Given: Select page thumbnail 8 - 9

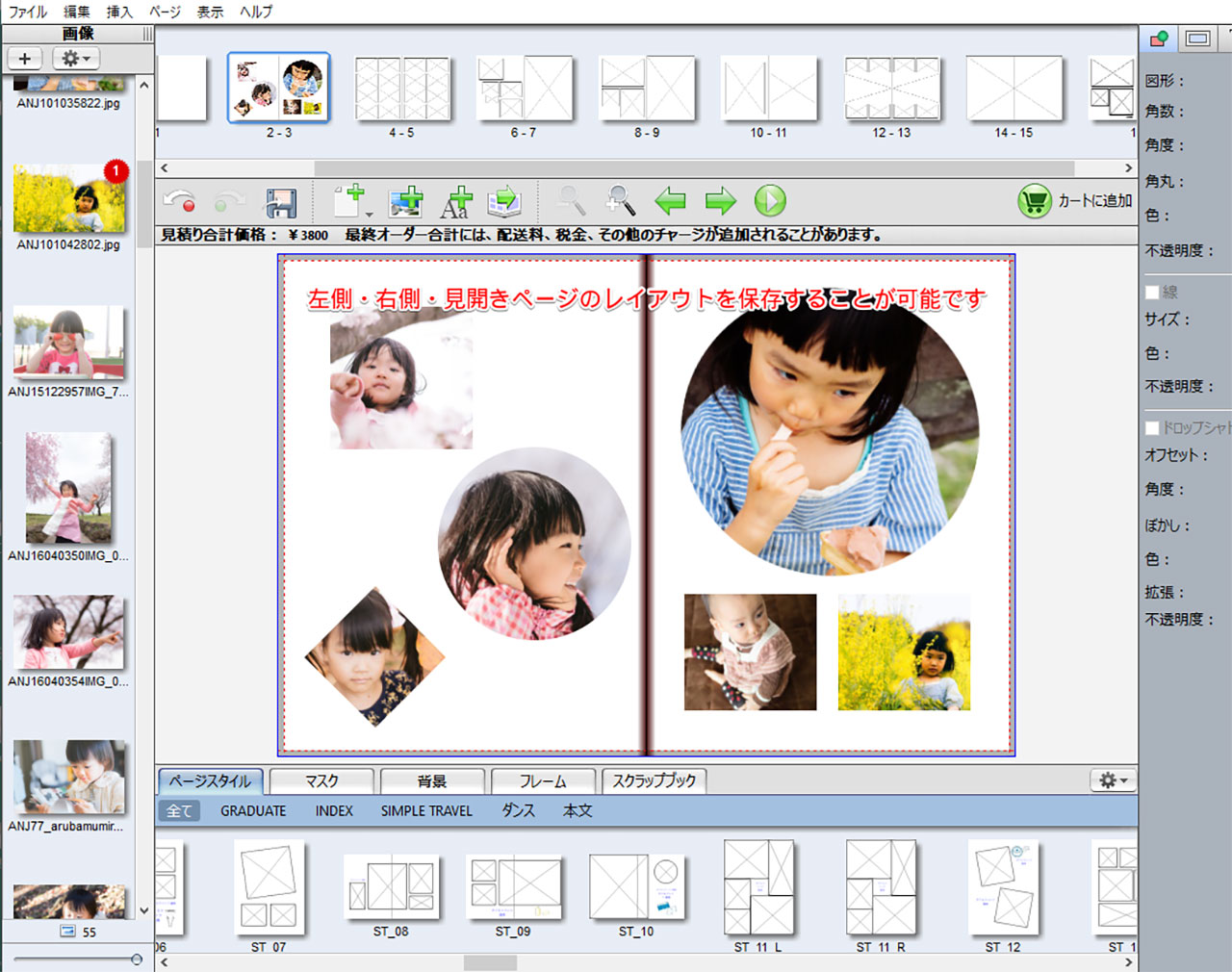Looking at the screenshot, I should pyautogui.click(x=647, y=89).
